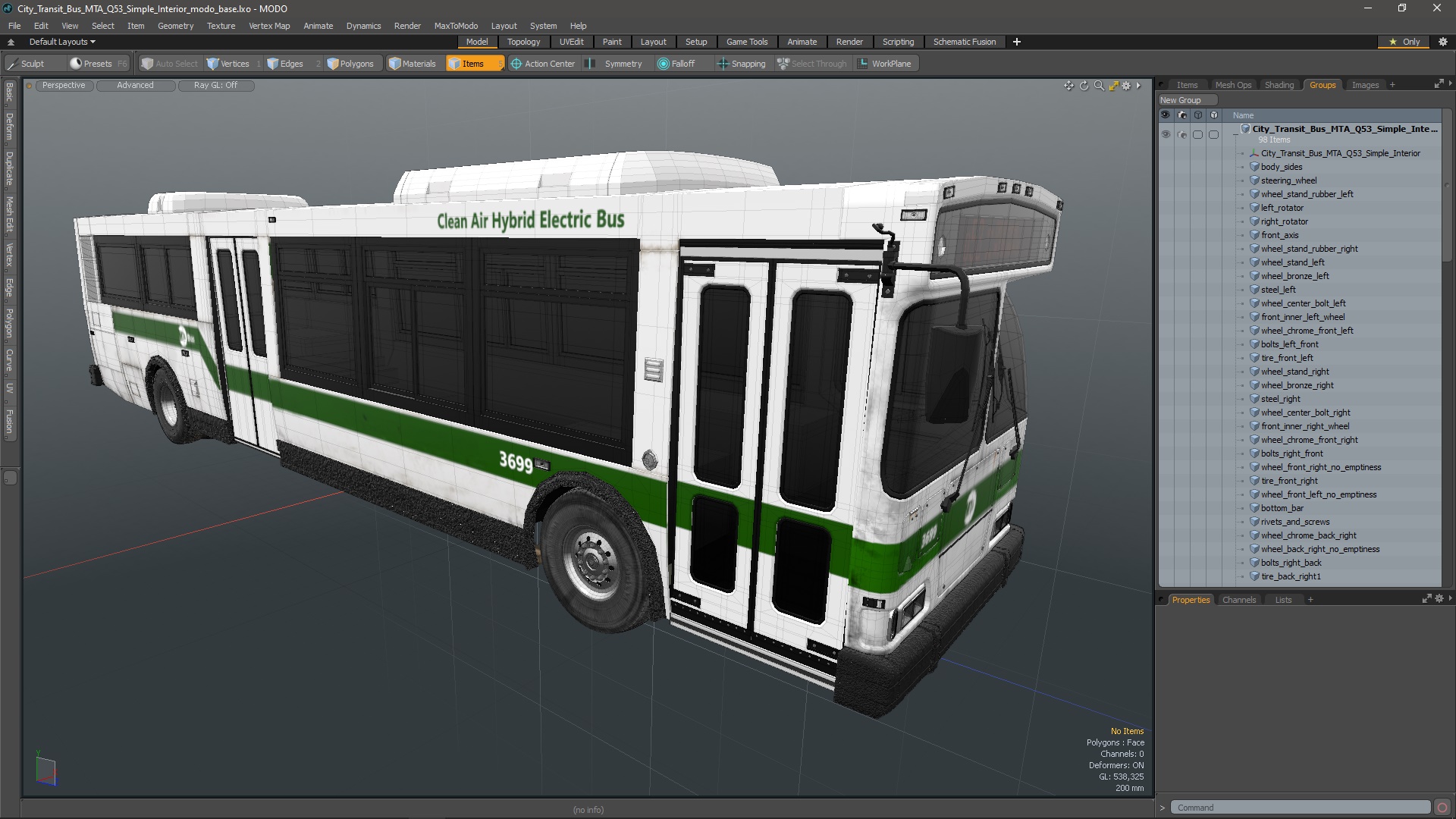Toggle the Only star button
The image size is (1456, 819).
pyautogui.click(x=1404, y=42)
